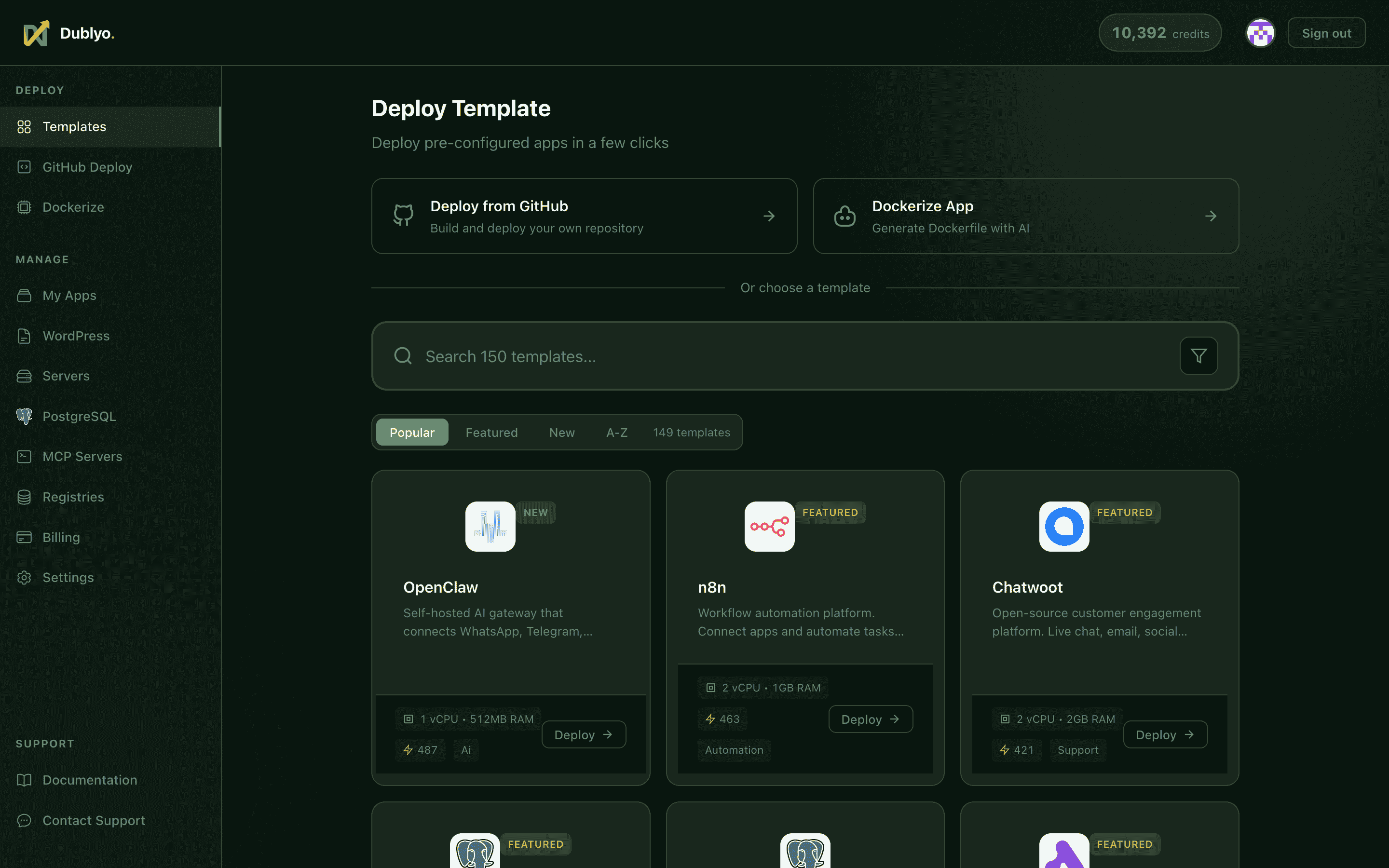Toggle the Support tag on Chatwoot card
1389x868 pixels.
(1077, 750)
